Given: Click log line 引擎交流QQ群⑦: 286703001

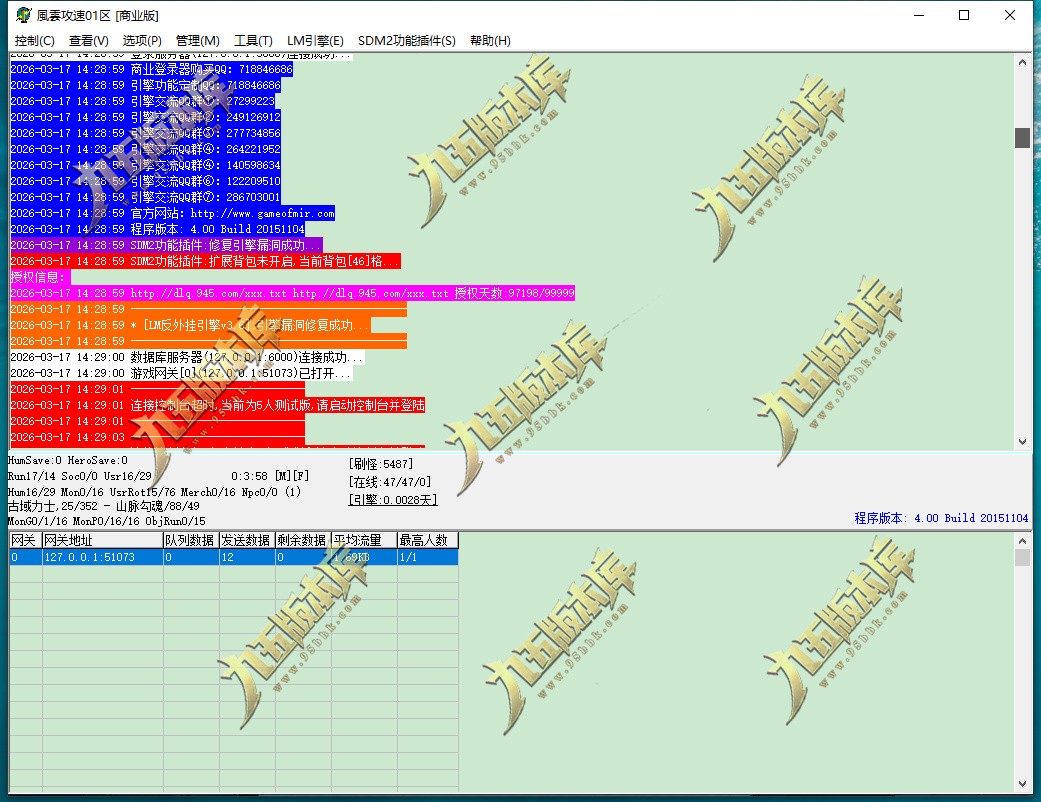Looking at the screenshot, I should [145, 197].
